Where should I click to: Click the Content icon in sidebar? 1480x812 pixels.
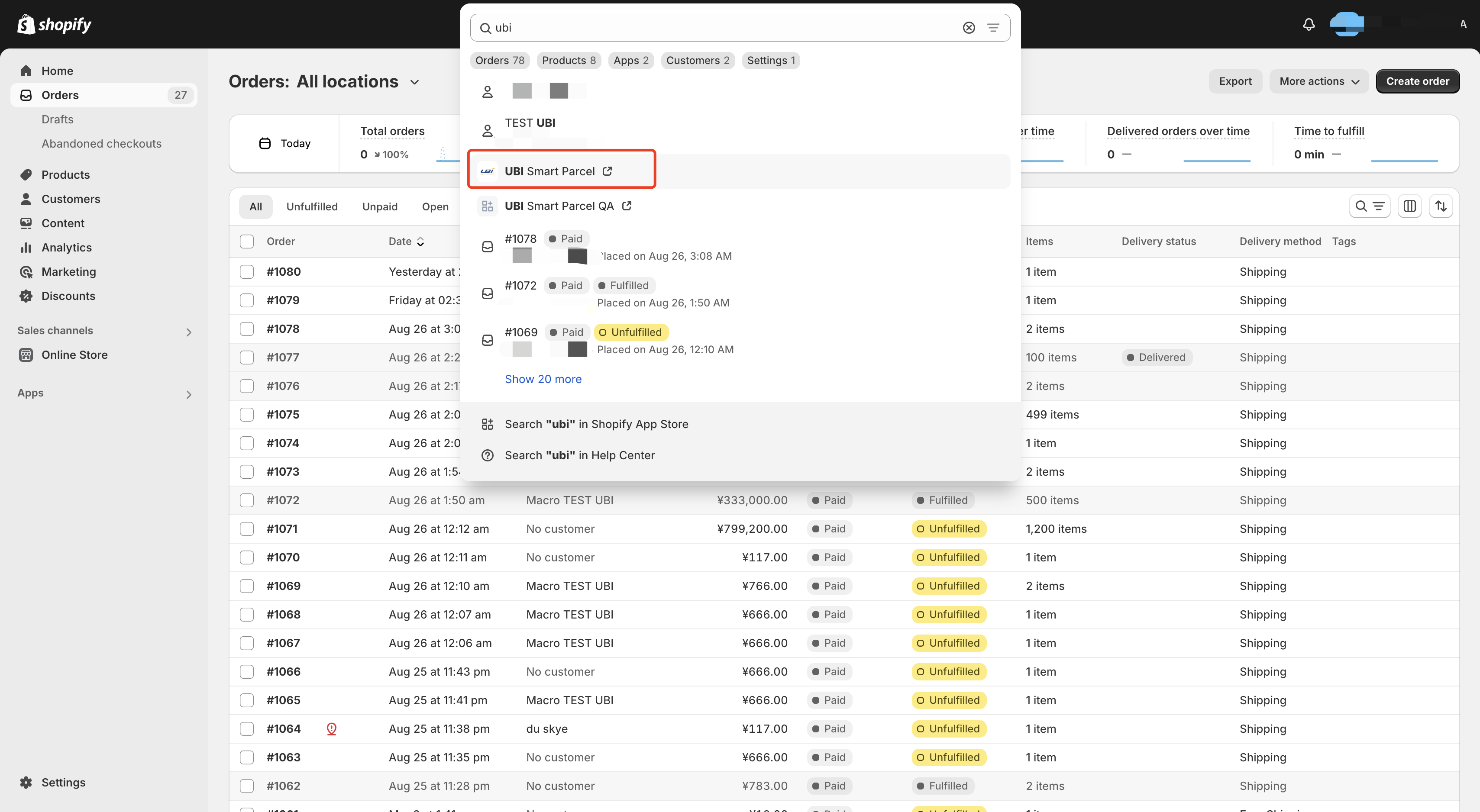click(26, 223)
